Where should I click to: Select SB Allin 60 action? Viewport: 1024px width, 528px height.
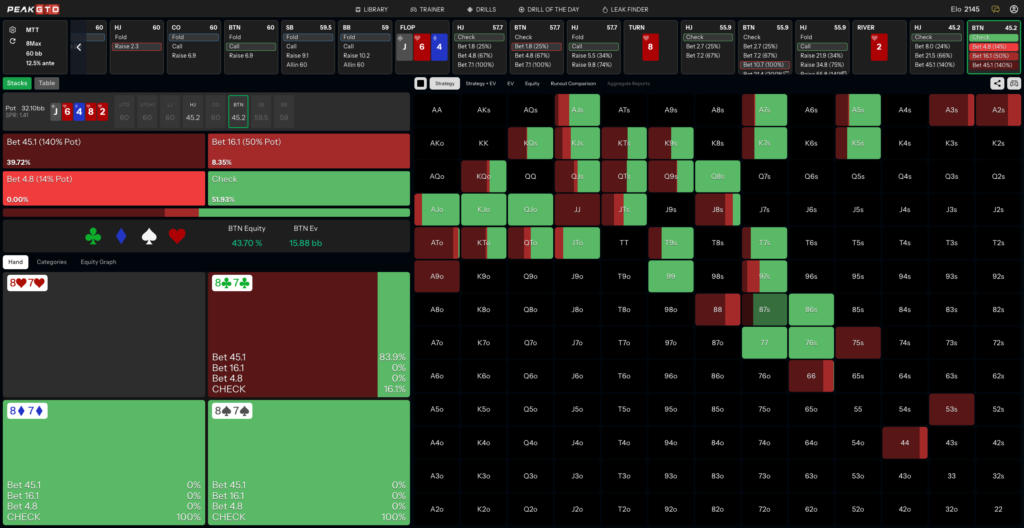[308, 65]
